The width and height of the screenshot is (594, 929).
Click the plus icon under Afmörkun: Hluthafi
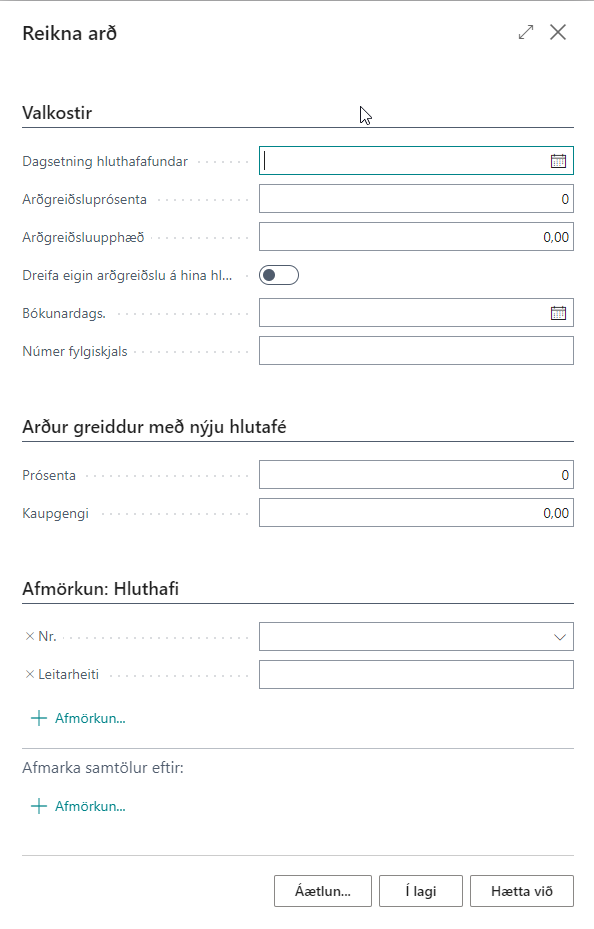tap(38, 718)
